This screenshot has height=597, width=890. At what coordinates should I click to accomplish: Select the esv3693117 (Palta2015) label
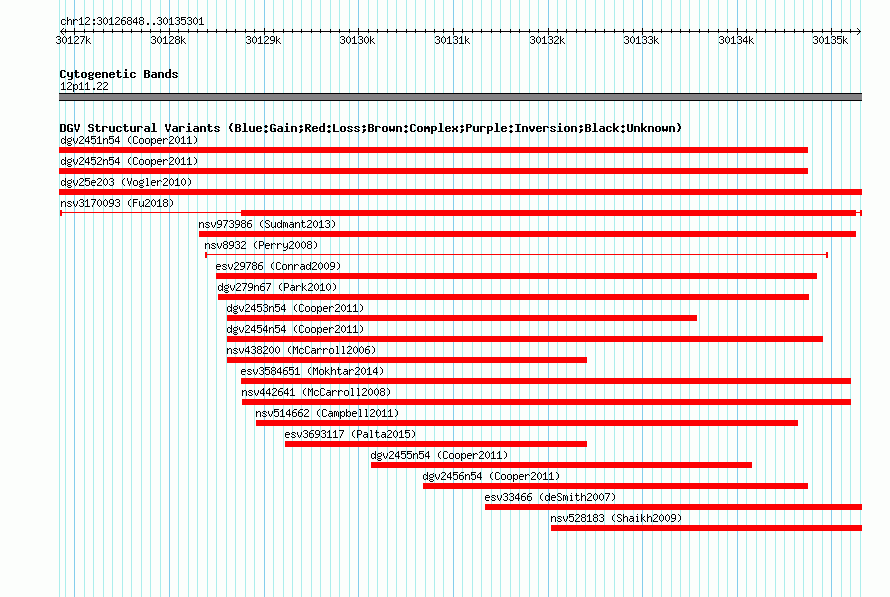(350, 434)
